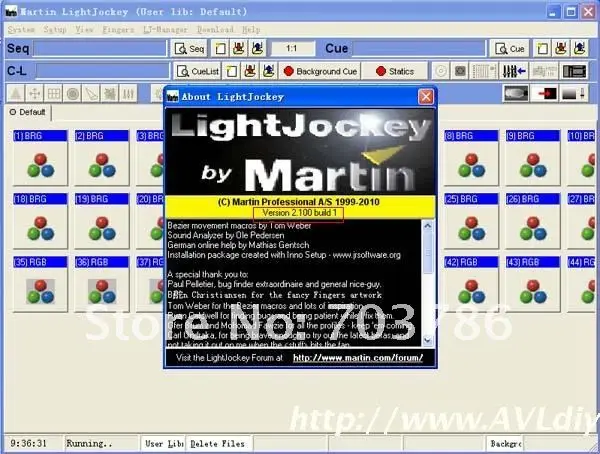The width and height of the screenshot is (600, 454).
Task: Select fixture (1) BRG
Action: point(40,158)
